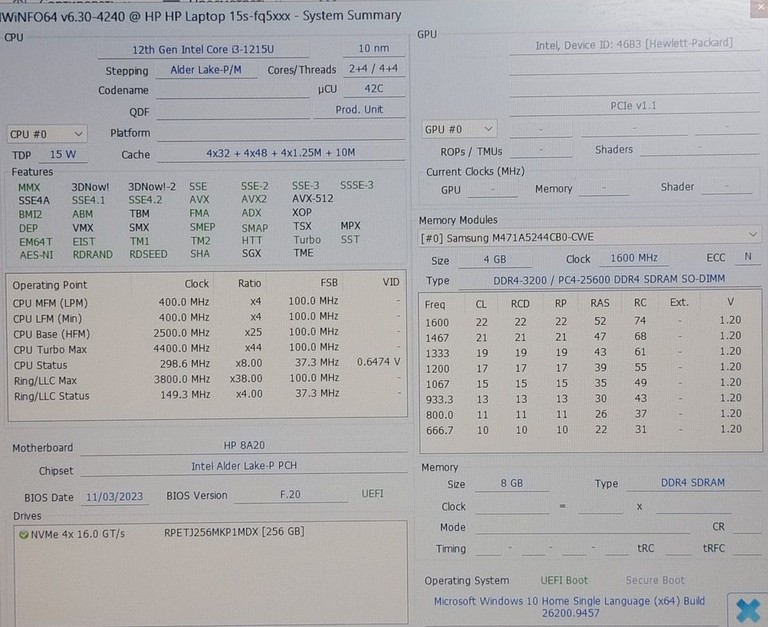Click the SGX feature label
768x627 pixels.
coord(251,253)
